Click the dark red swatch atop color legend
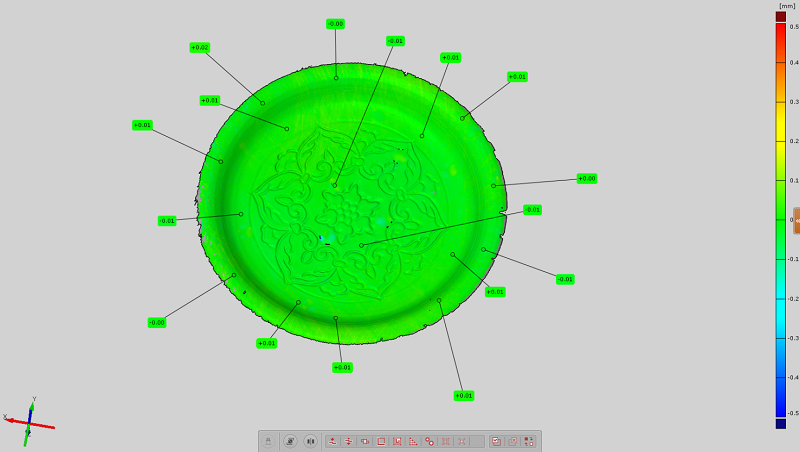The width and height of the screenshot is (800, 452). point(780,16)
